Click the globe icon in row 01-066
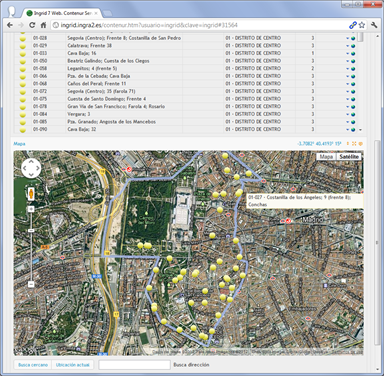The height and width of the screenshot is (376, 384). pos(353,76)
